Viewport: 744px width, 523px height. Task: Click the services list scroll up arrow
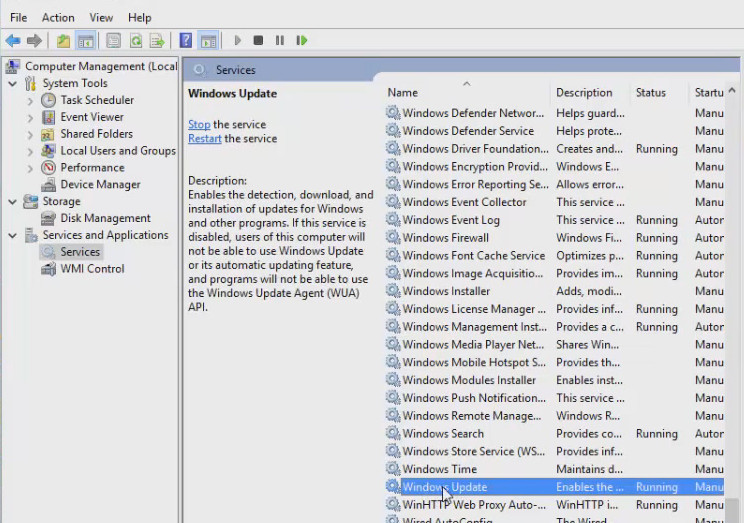tap(732, 90)
